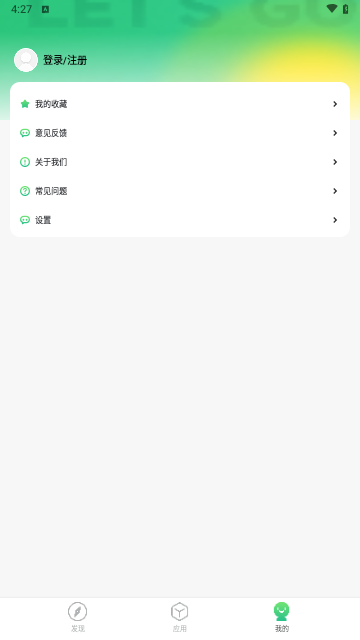360x640 pixels.
Task: Tap the cube 应用 icon
Action: tap(180, 611)
